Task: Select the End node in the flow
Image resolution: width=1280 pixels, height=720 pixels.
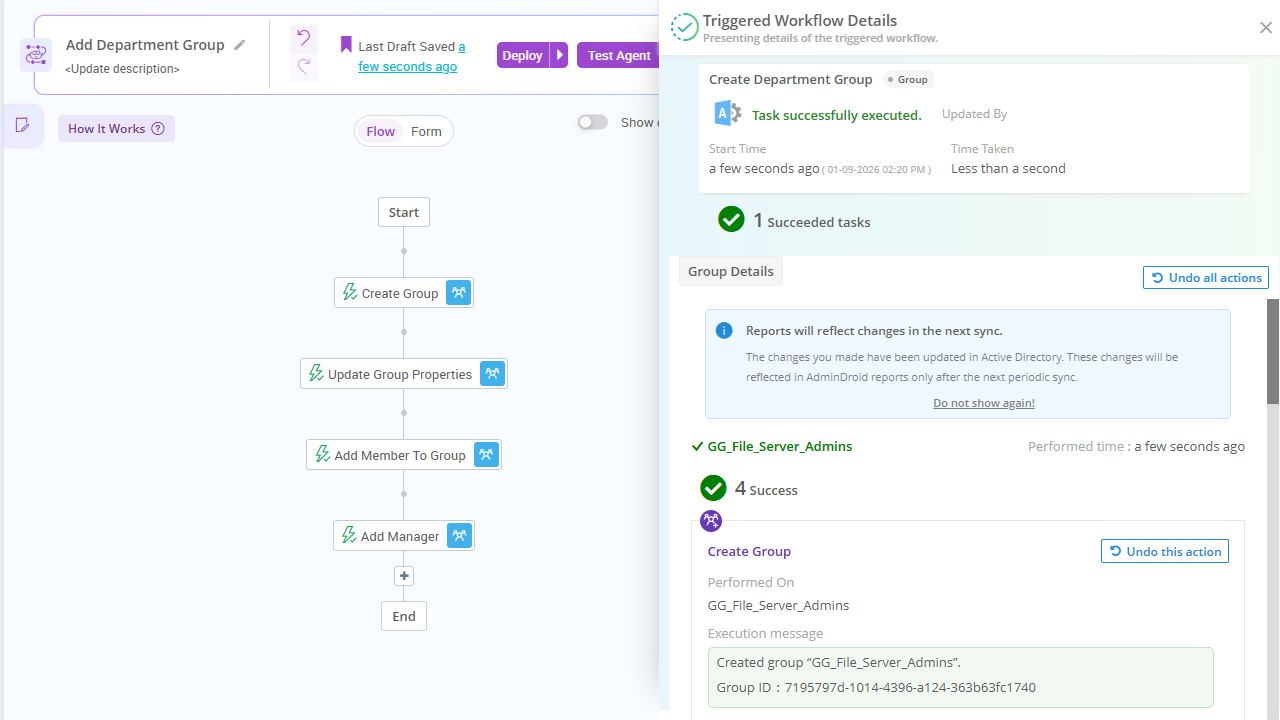Action: click(404, 616)
